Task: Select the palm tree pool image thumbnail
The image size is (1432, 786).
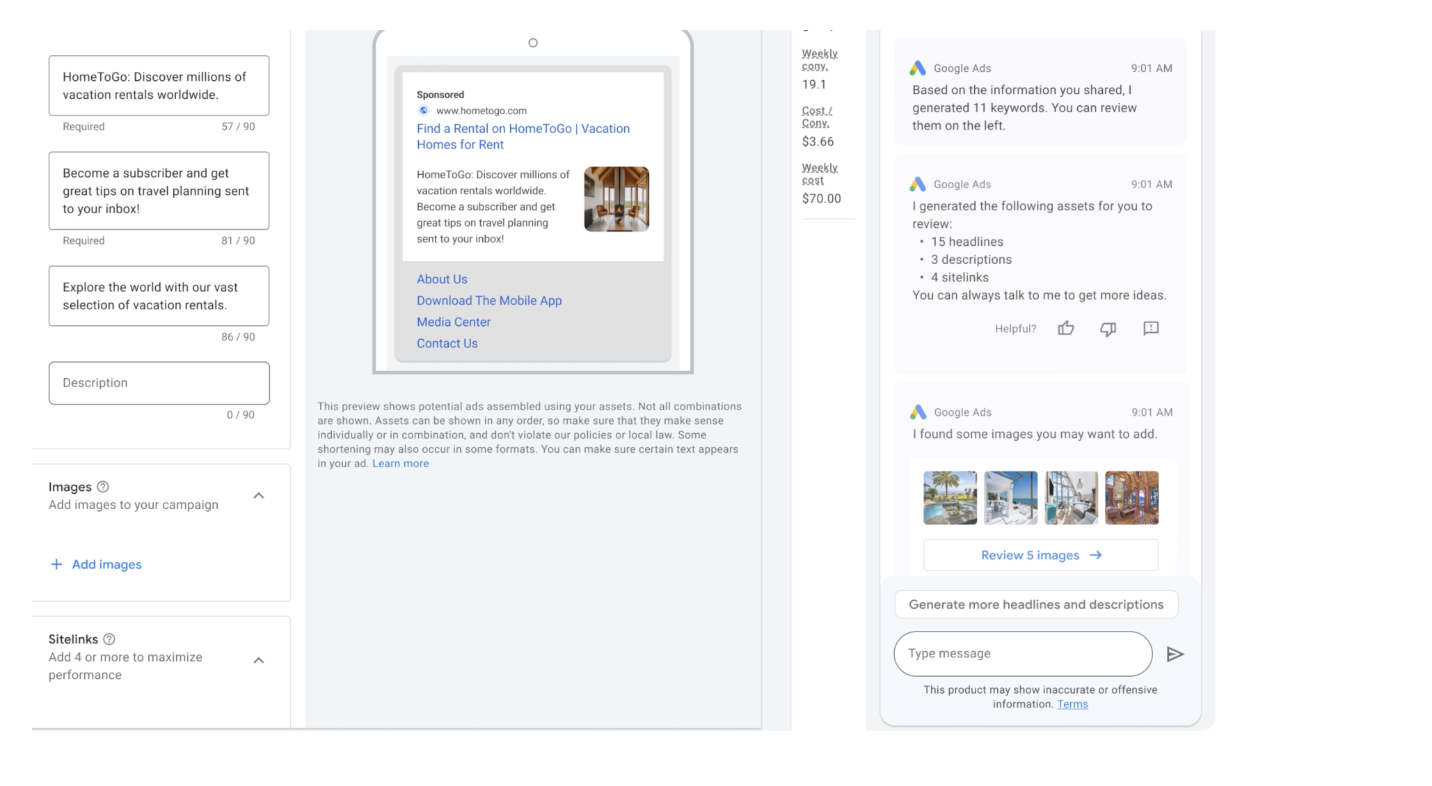Action: point(950,498)
